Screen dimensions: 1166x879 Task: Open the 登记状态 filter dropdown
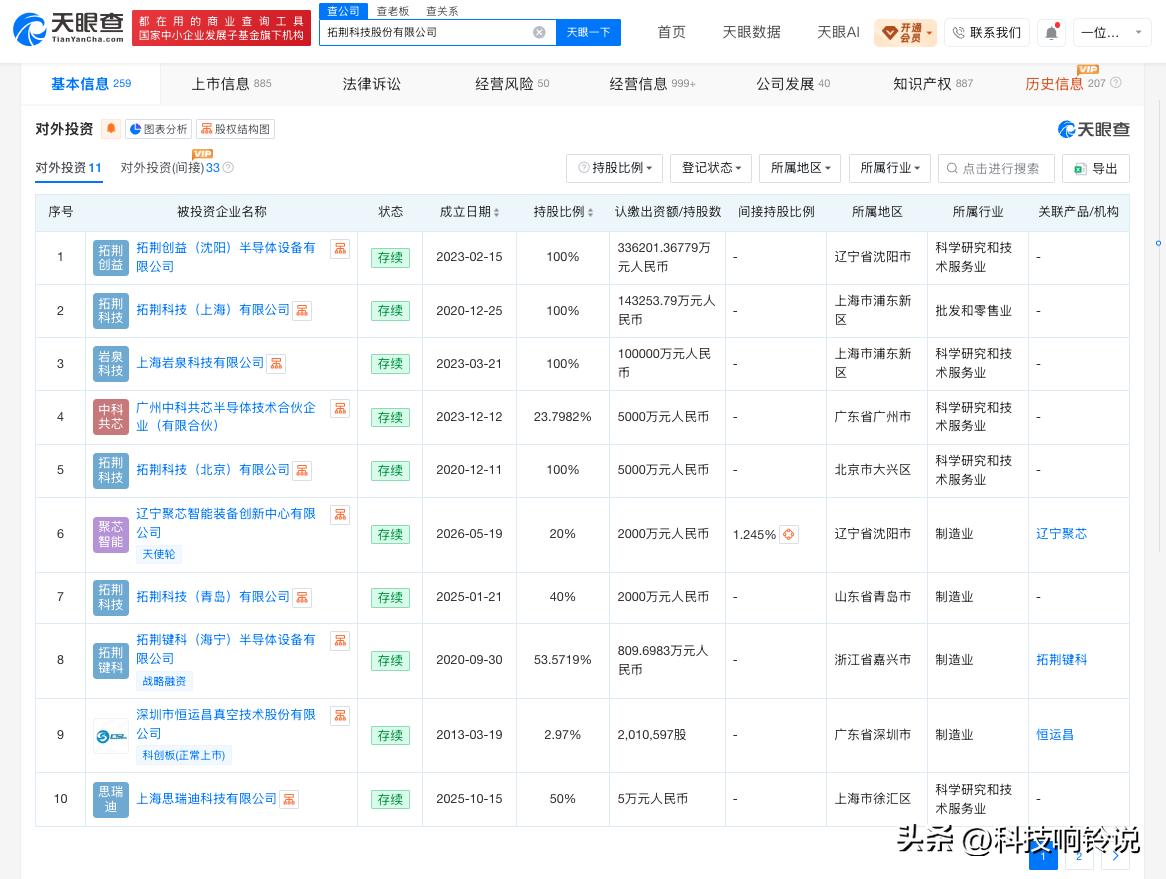point(711,168)
